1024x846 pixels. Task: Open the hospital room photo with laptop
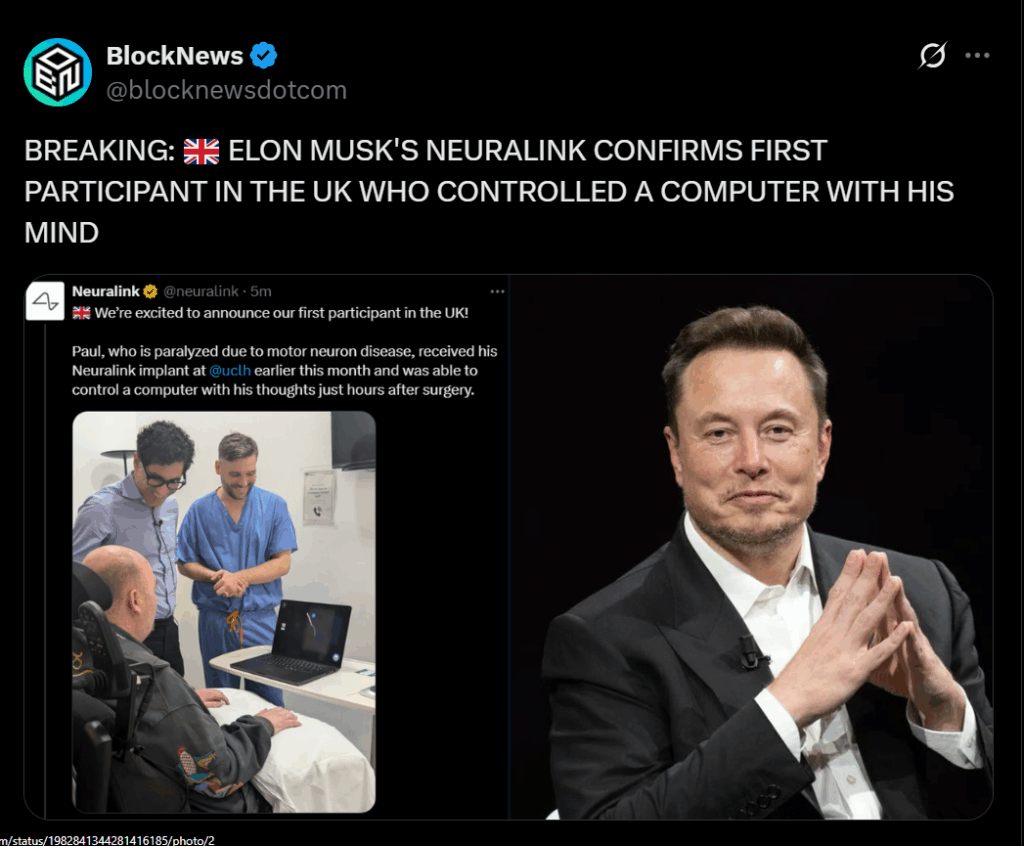(x=224, y=611)
